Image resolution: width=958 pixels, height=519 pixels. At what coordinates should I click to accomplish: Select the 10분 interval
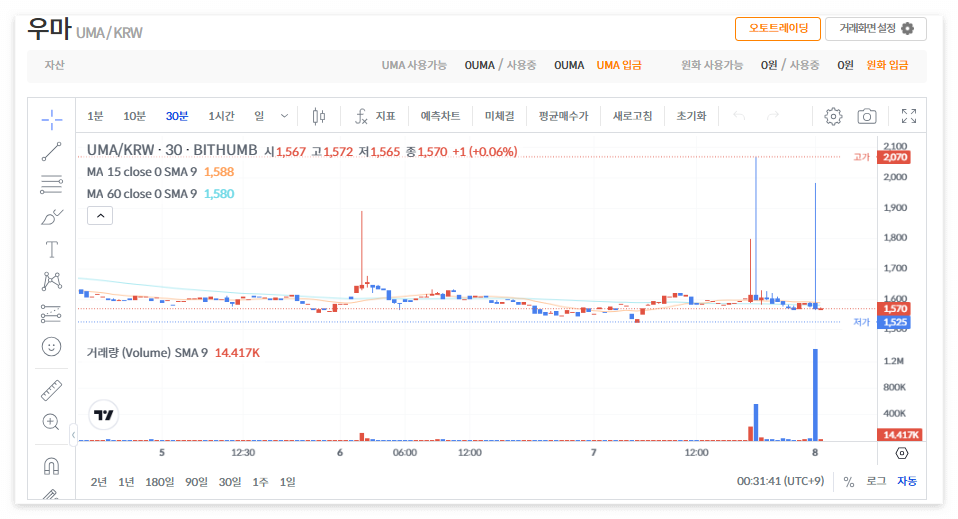pos(134,116)
